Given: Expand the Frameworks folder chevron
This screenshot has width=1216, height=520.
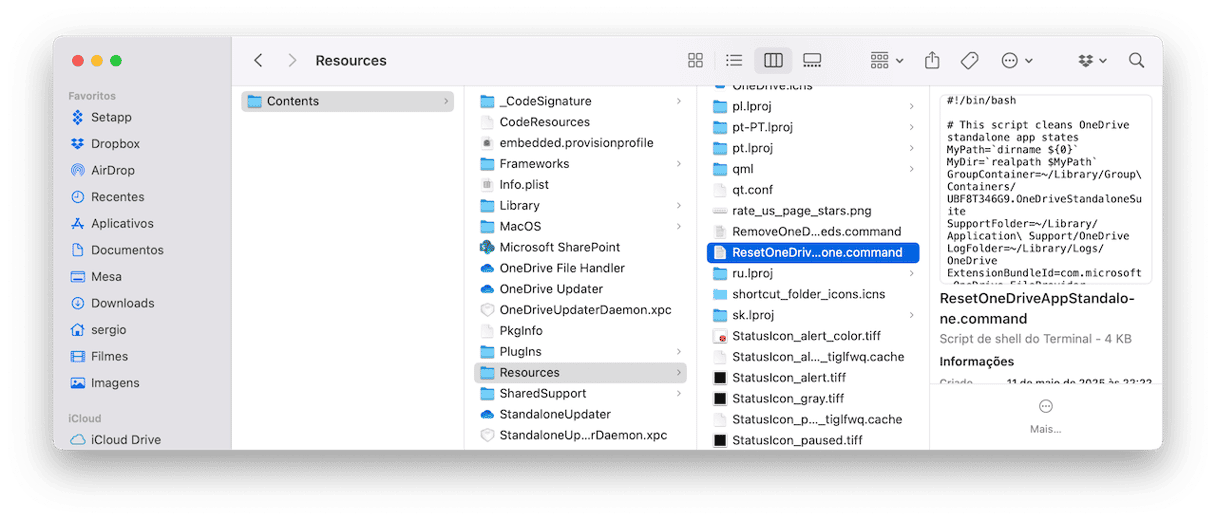Looking at the screenshot, I should tap(679, 164).
